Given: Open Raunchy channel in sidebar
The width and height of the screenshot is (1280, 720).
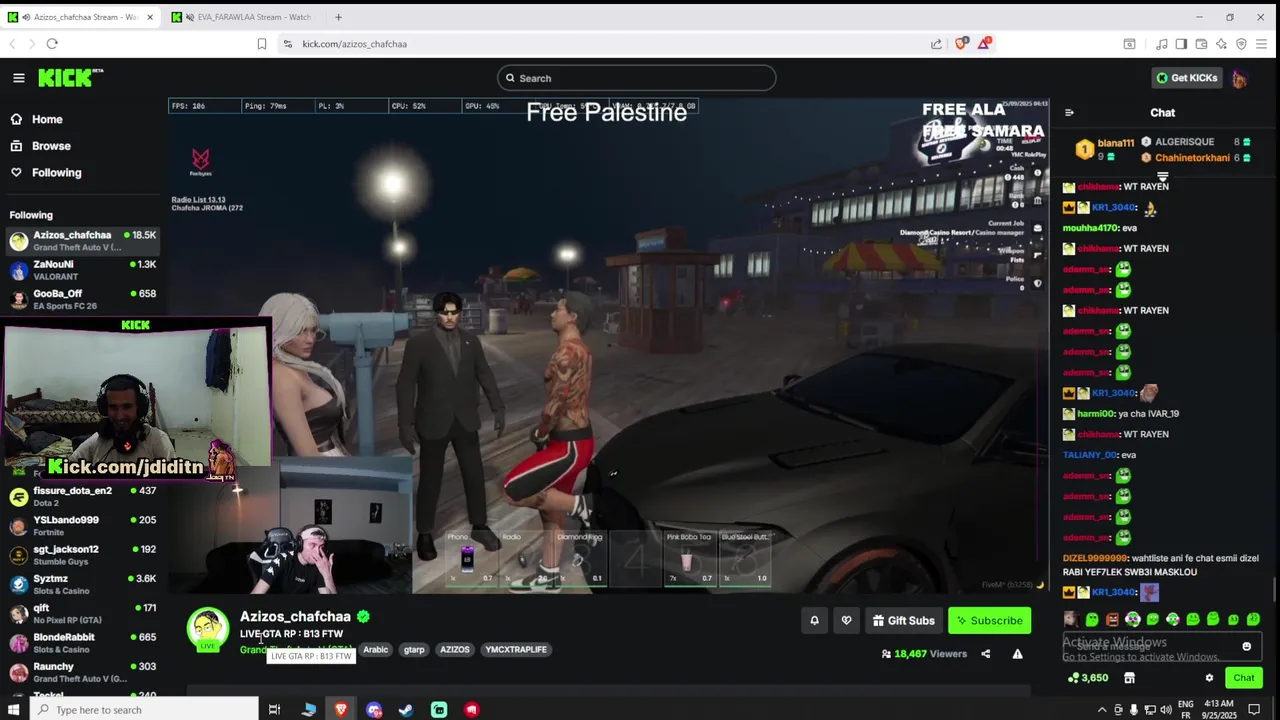Looking at the screenshot, I should (82, 672).
